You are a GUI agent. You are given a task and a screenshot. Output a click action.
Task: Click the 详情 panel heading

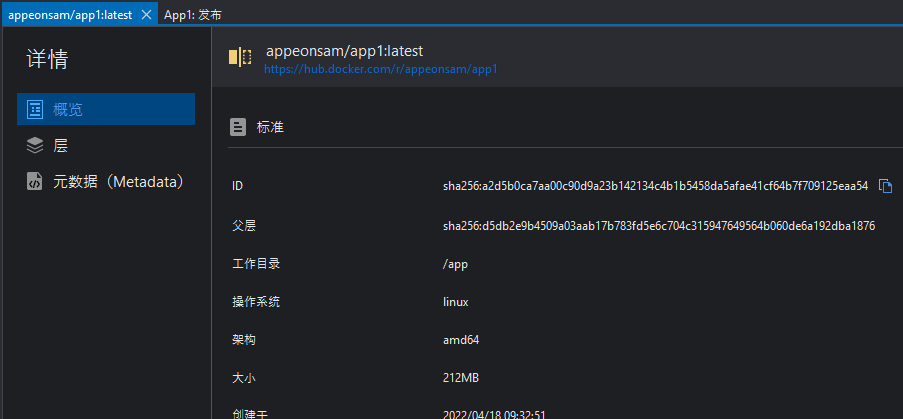(x=47, y=59)
